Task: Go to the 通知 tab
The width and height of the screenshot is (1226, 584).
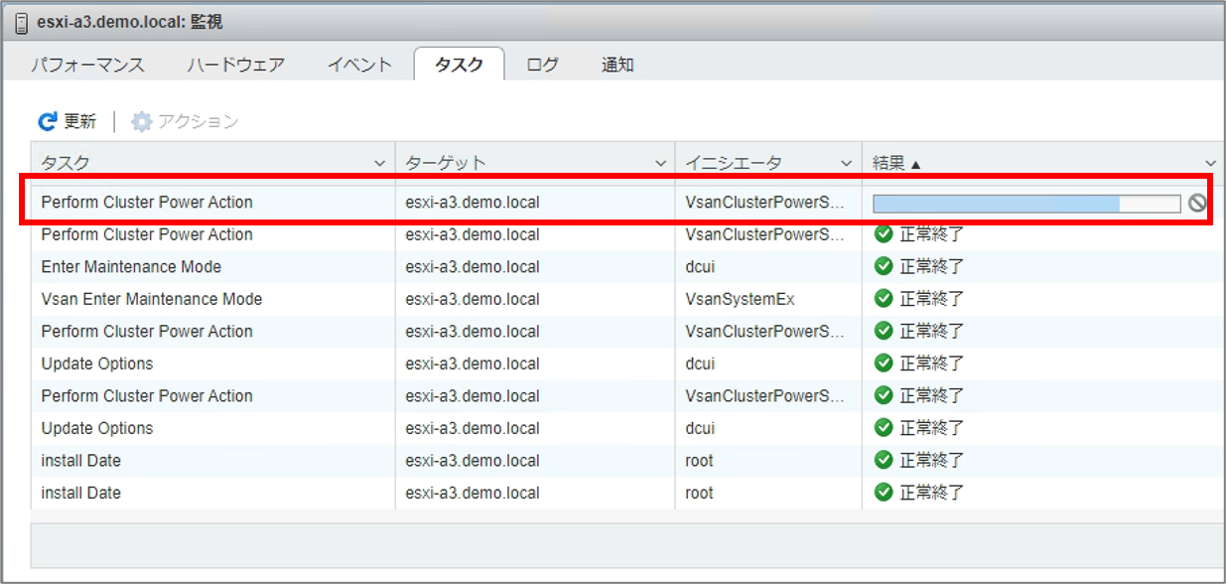Action: [618, 65]
